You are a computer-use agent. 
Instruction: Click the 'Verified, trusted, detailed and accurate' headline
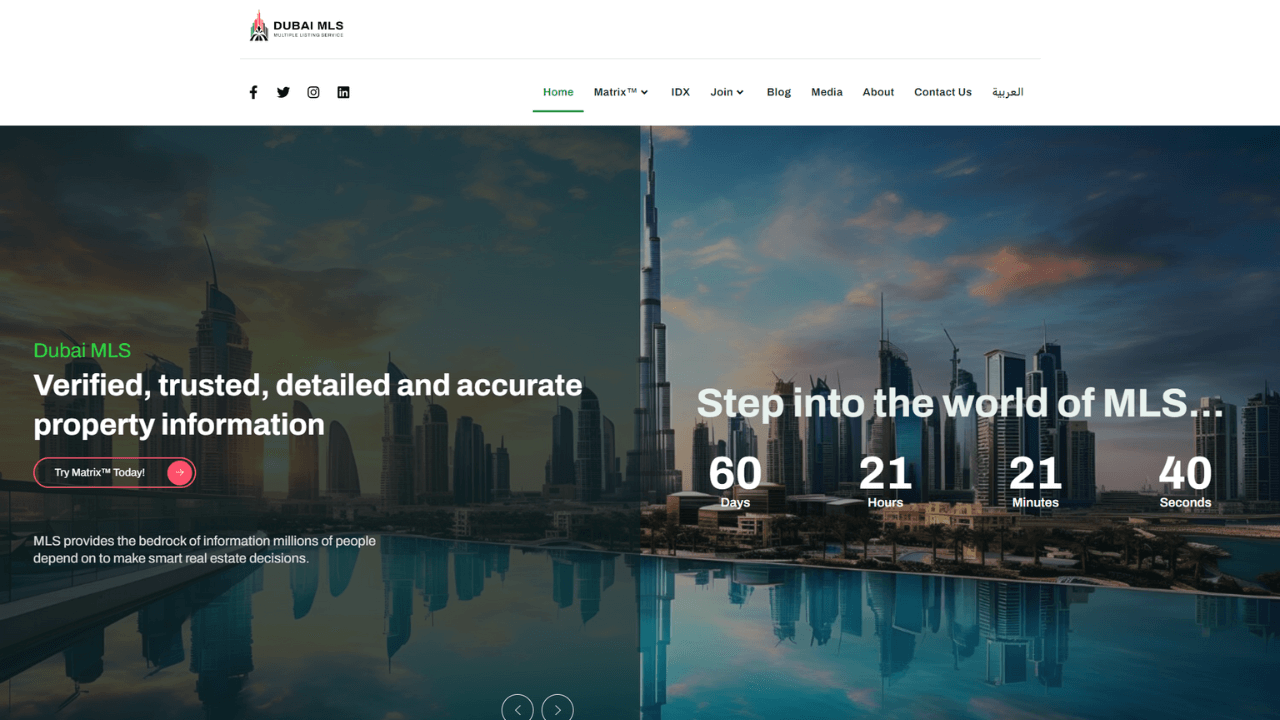pyautogui.click(x=308, y=405)
